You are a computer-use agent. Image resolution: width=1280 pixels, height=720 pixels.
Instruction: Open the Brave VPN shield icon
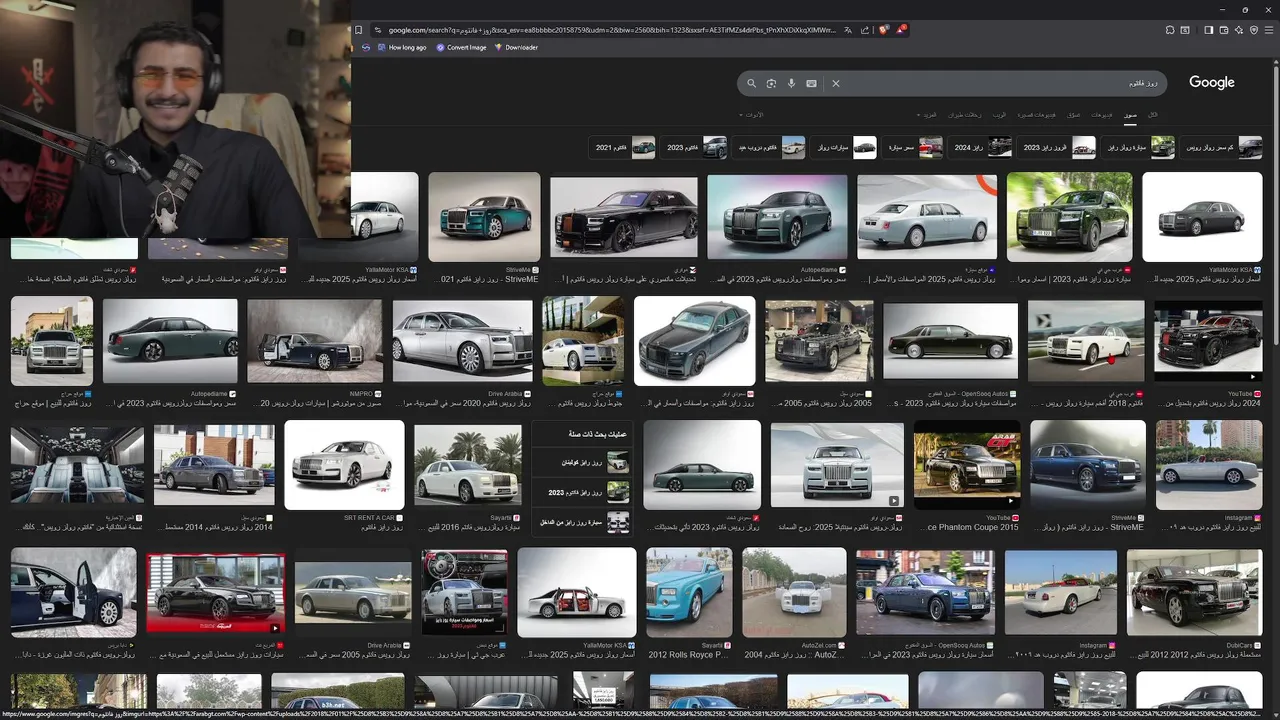[1254, 30]
